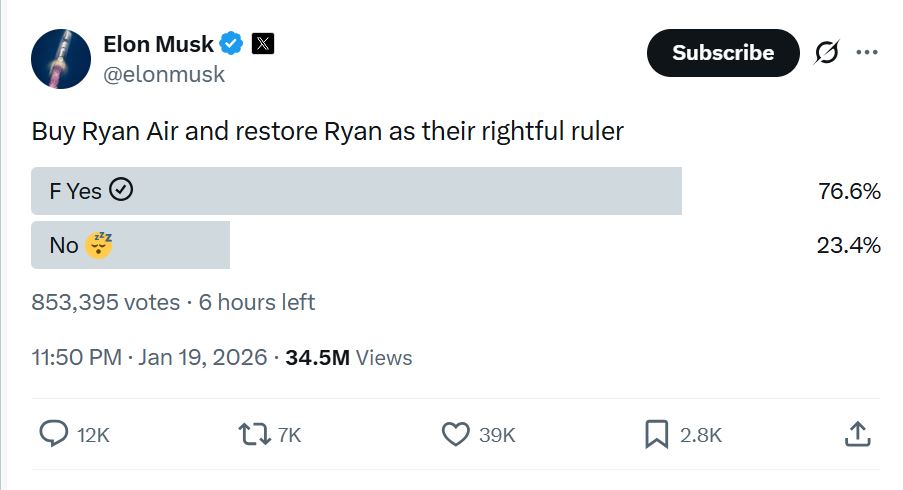Click the repost arrows icon

[x=254, y=433]
